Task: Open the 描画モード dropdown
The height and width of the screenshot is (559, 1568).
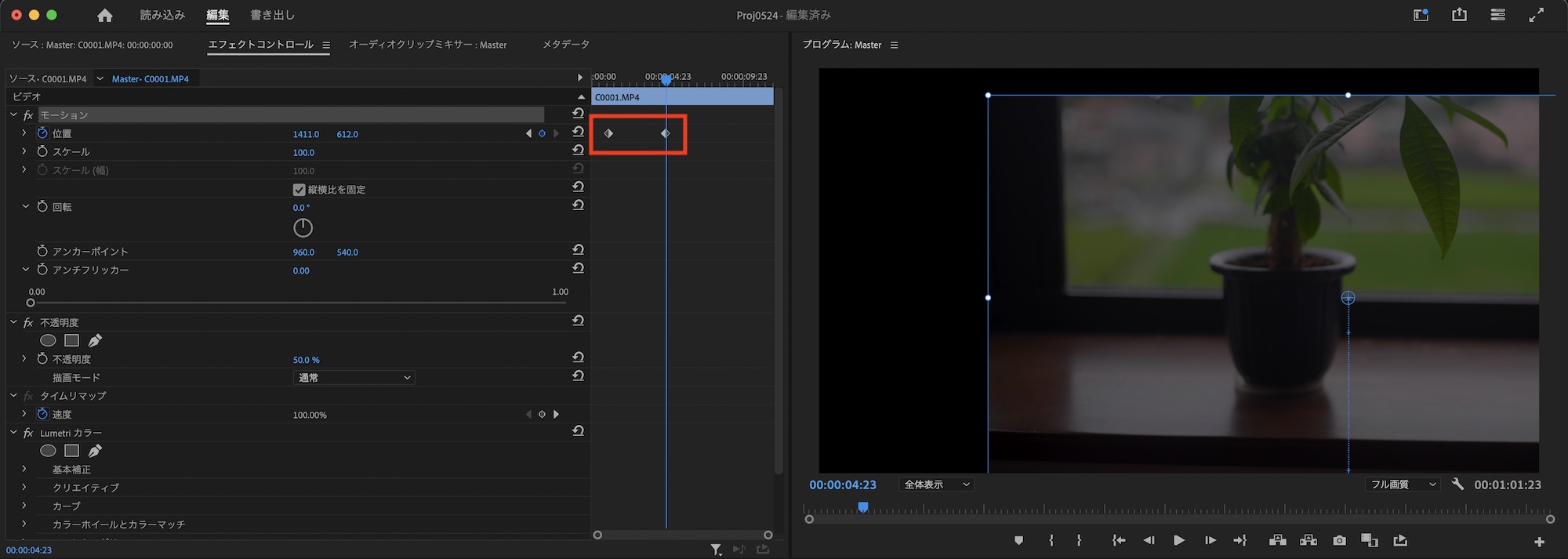Action: pos(354,378)
